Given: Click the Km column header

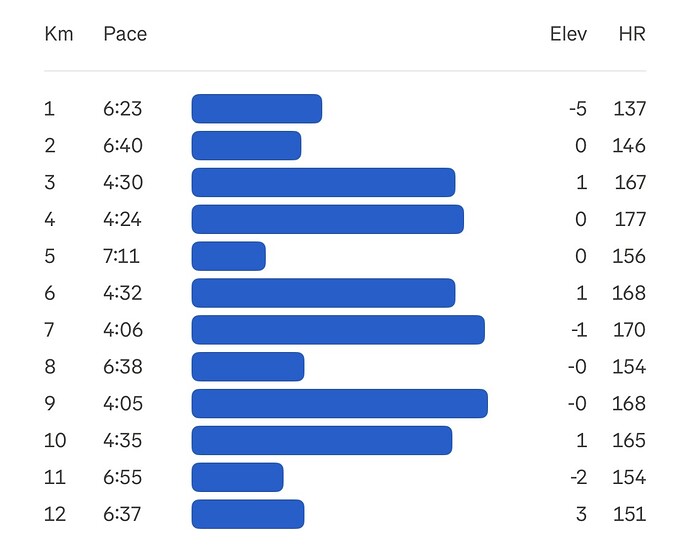Looking at the screenshot, I should 59,34.
